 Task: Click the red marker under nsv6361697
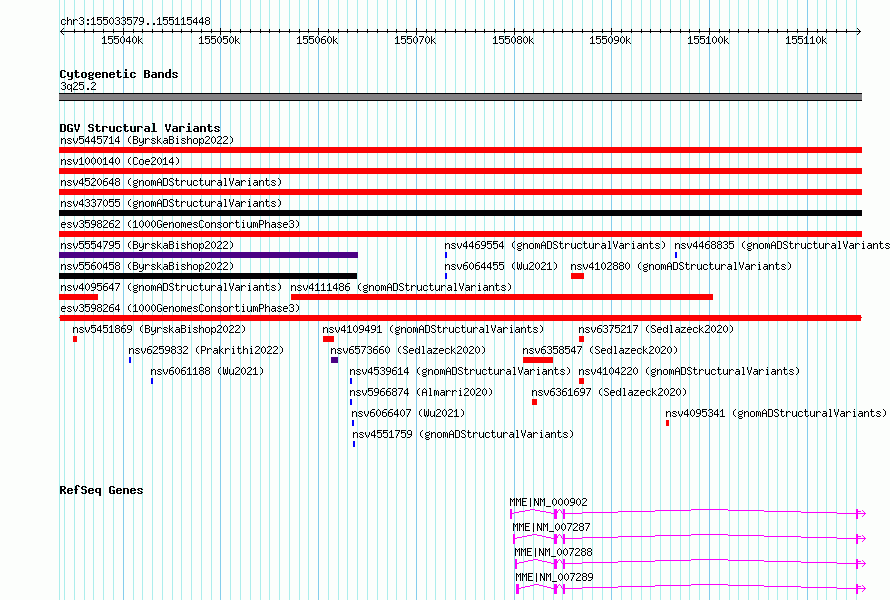535,402
